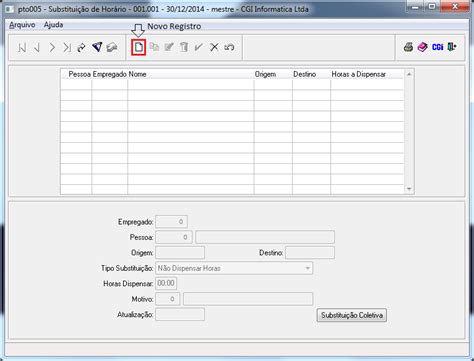Expand the Tipo Substituição dropdown

pos(308,268)
